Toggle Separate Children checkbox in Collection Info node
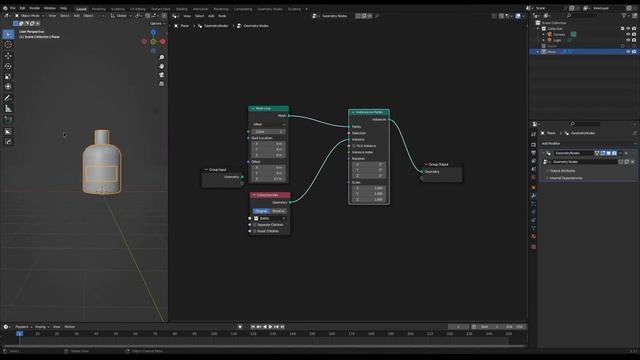This screenshot has width=640, height=360. tap(255, 225)
